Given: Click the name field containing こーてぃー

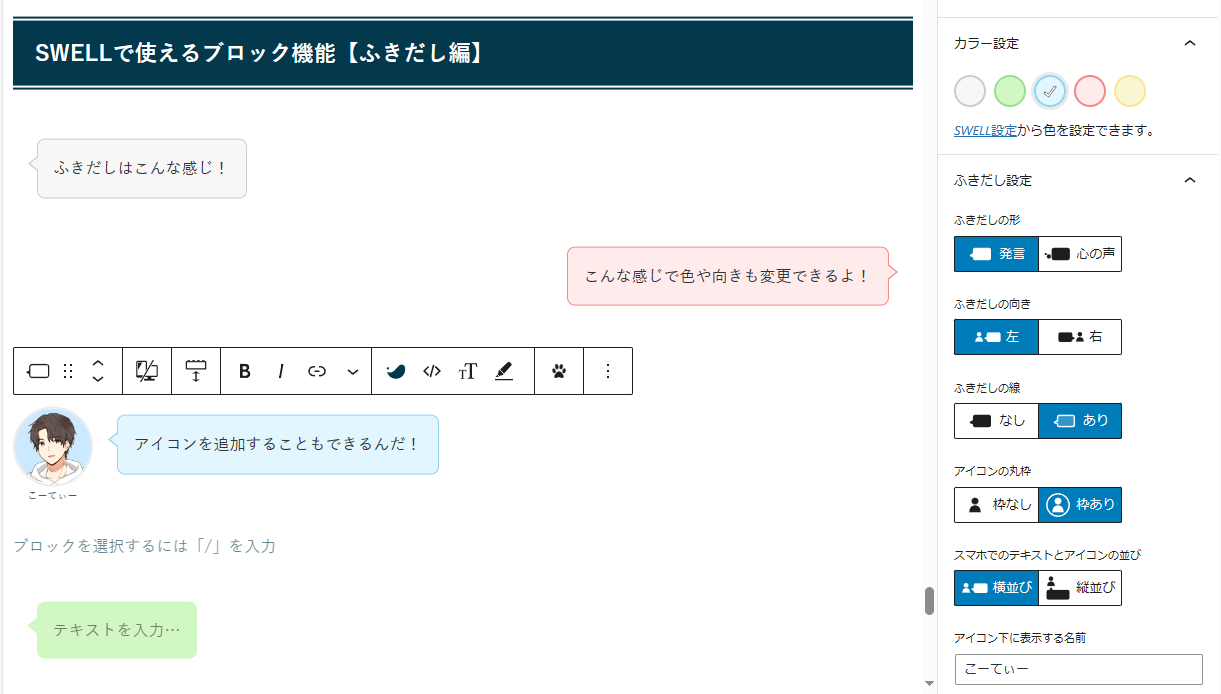Looking at the screenshot, I should pos(1078,669).
